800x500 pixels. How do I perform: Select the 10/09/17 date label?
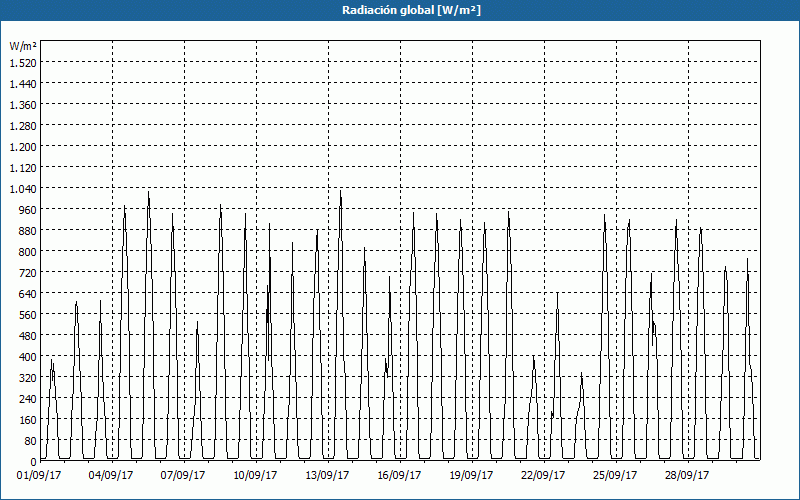click(x=255, y=476)
